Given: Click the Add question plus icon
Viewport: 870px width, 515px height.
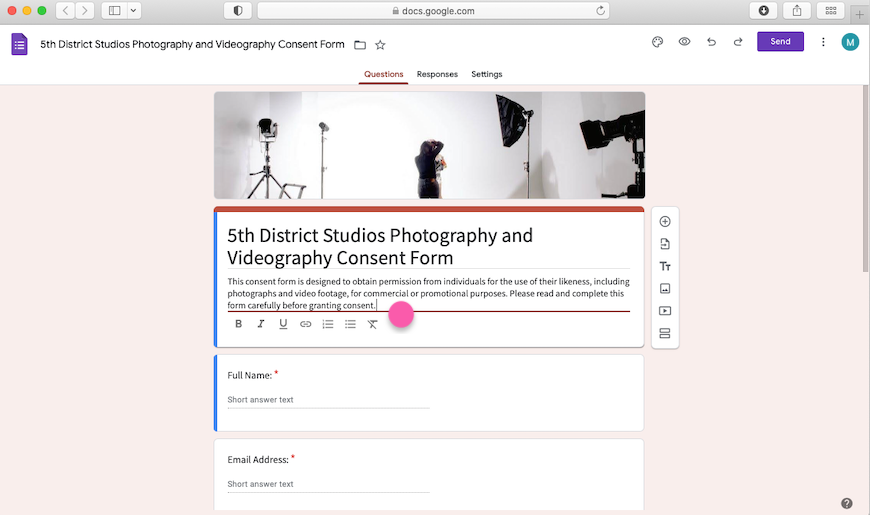Looking at the screenshot, I should pyautogui.click(x=665, y=222).
